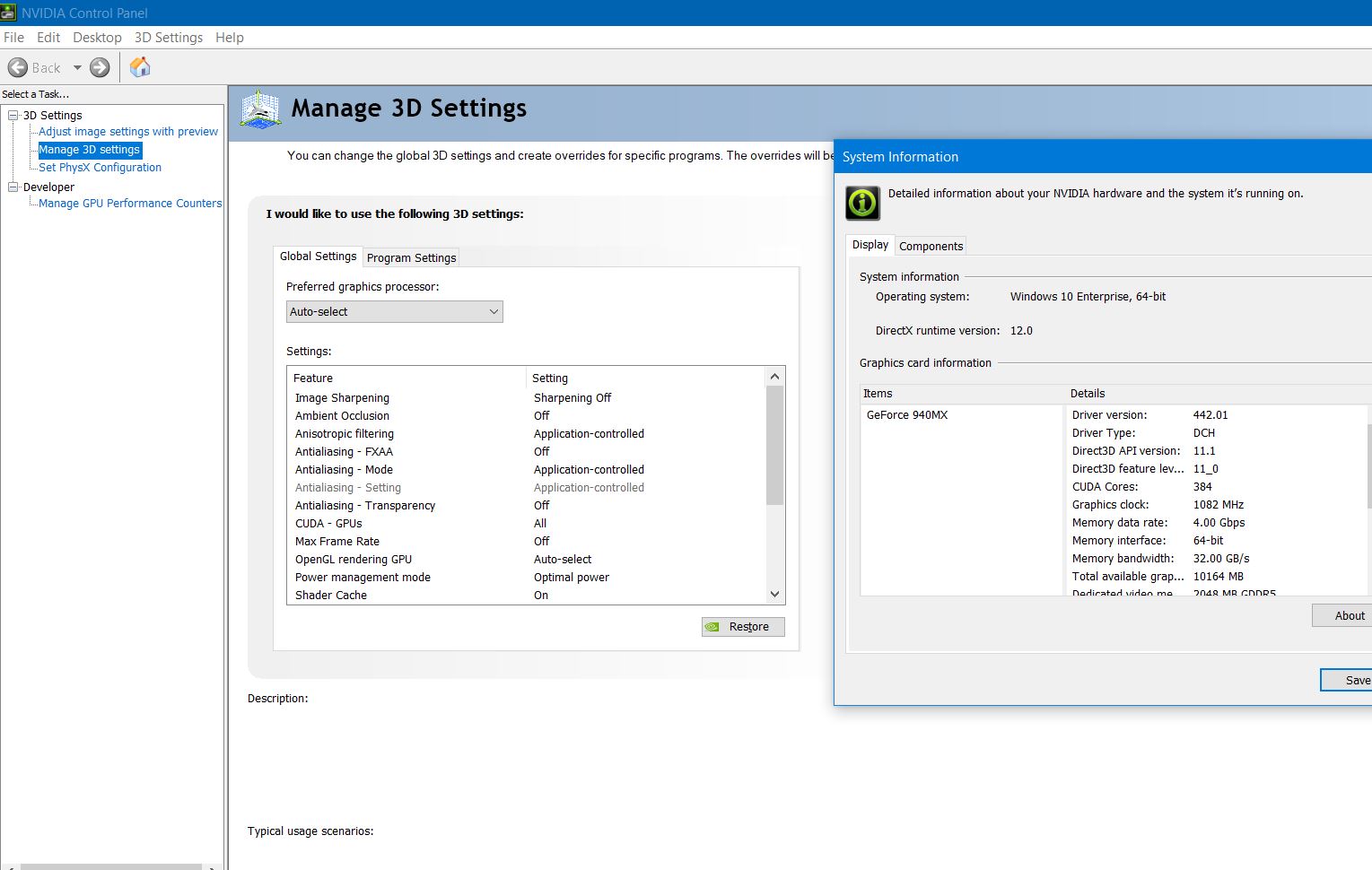Select the Image Sharpening row
This screenshot has width=1372, height=870.
[x=527, y=398]
